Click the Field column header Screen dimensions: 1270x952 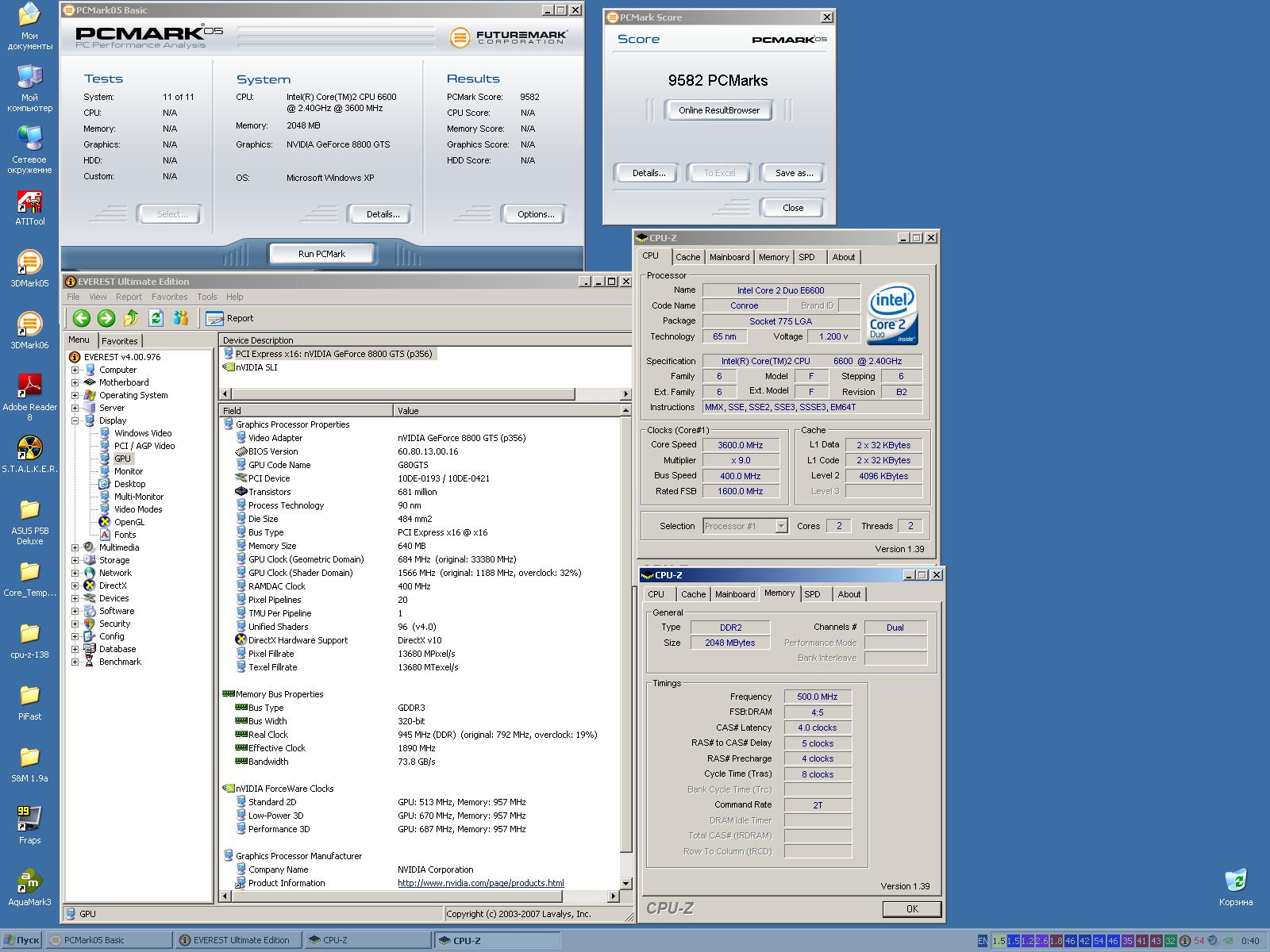(306, 410)
